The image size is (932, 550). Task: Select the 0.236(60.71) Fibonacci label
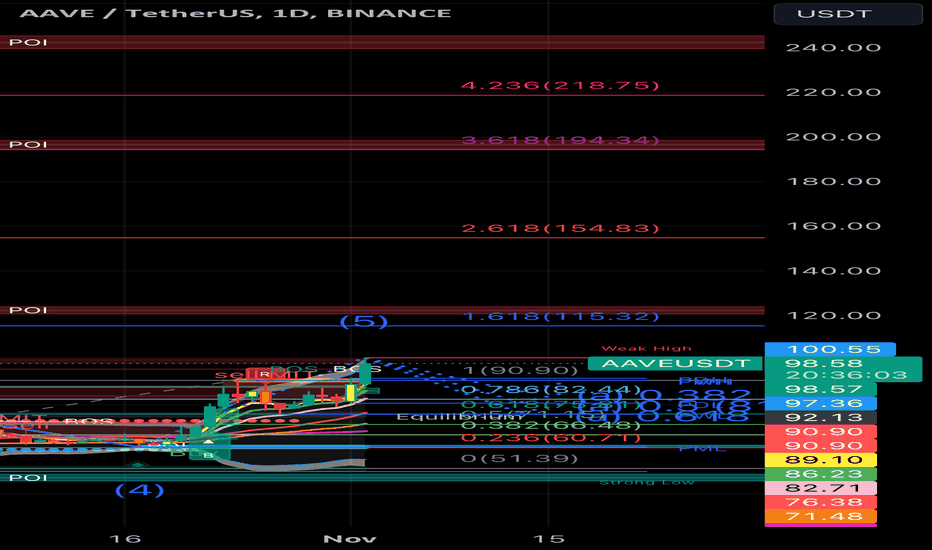click(x=550, y=438)
